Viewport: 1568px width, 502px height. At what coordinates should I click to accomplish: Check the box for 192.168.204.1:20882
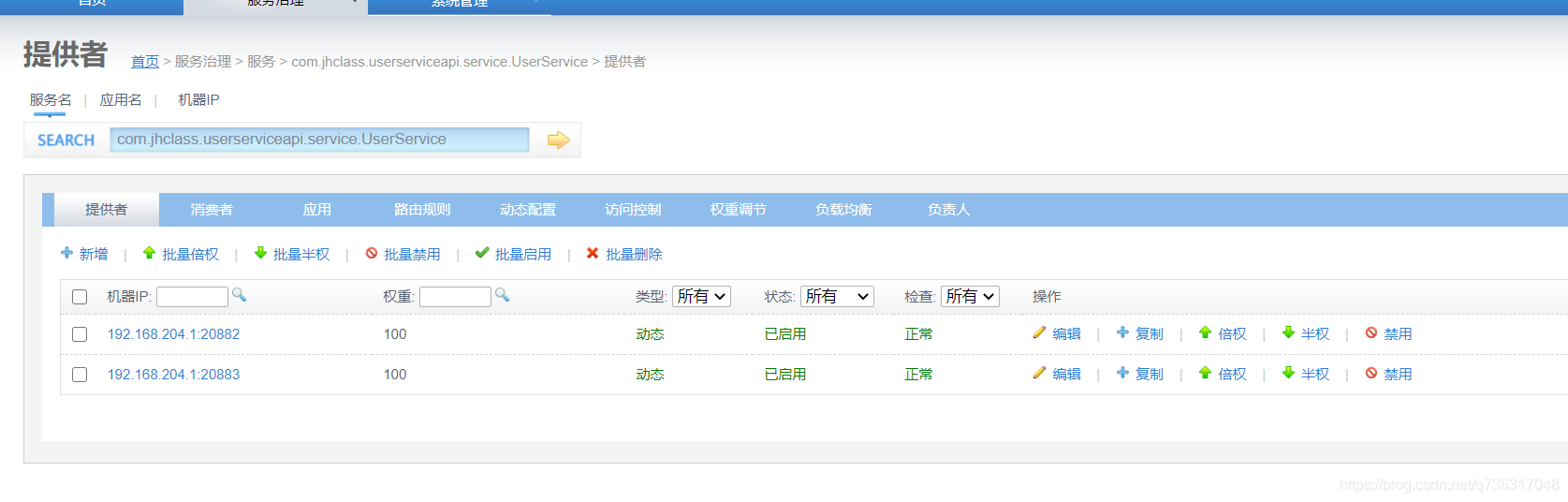point(80,334)
